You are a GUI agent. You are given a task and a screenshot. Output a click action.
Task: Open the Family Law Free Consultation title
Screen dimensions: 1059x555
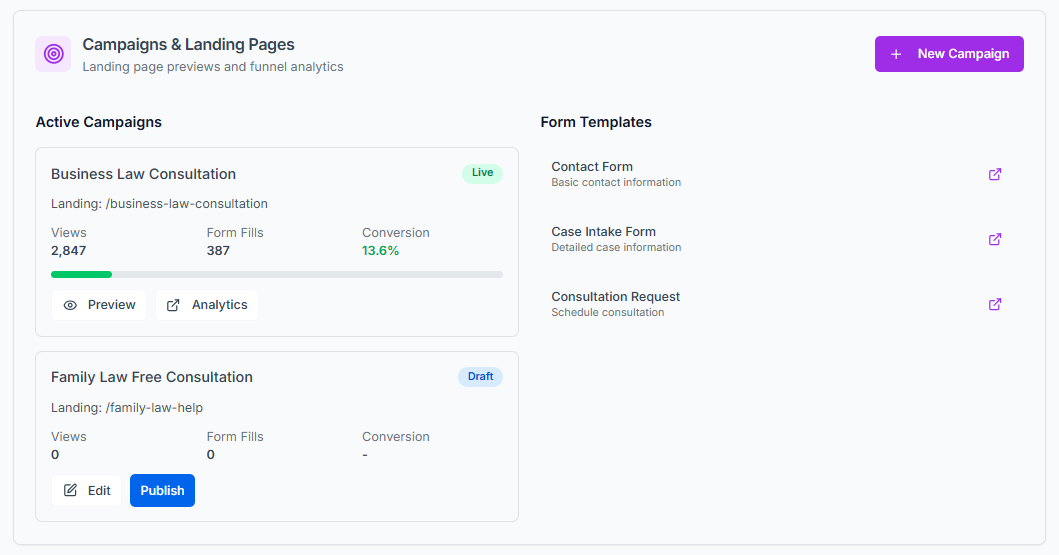coord(152,377)
